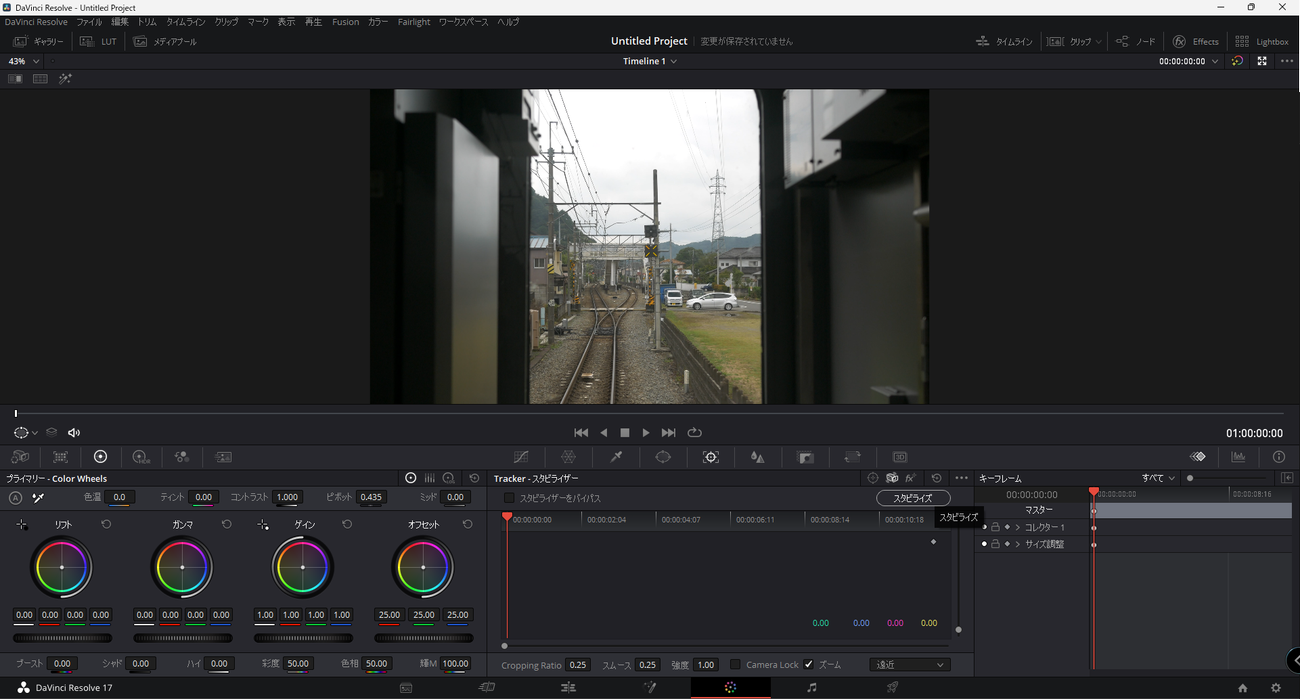The image size is (1300, 699).
Task: Open the Deliver page rocket icon
Action: coord(892,687)
